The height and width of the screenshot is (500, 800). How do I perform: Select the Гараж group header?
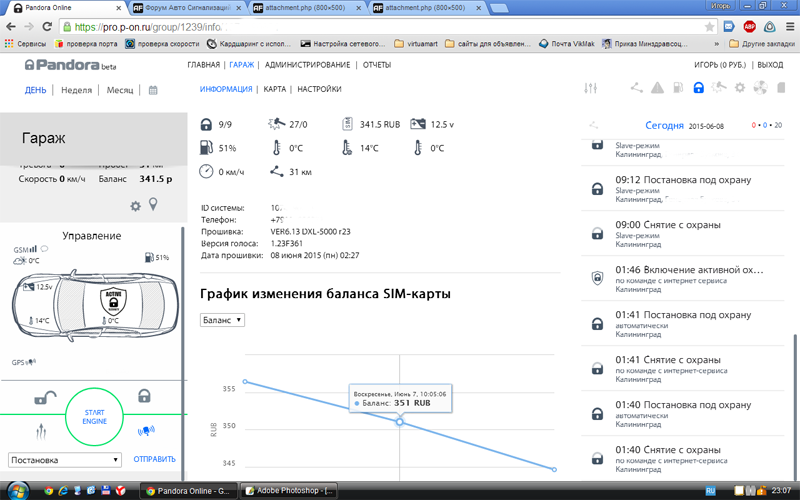click(93, 138)
